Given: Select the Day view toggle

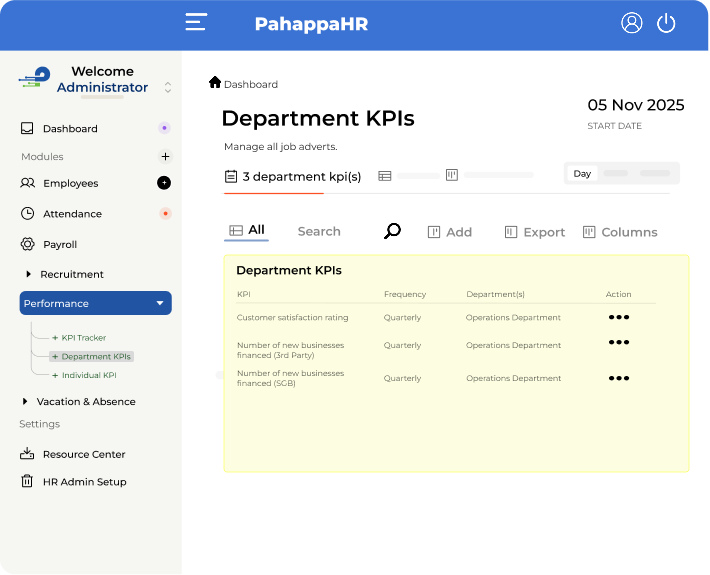Looking at the screenshot, I should pyautogui.click(x=582, y=174).
